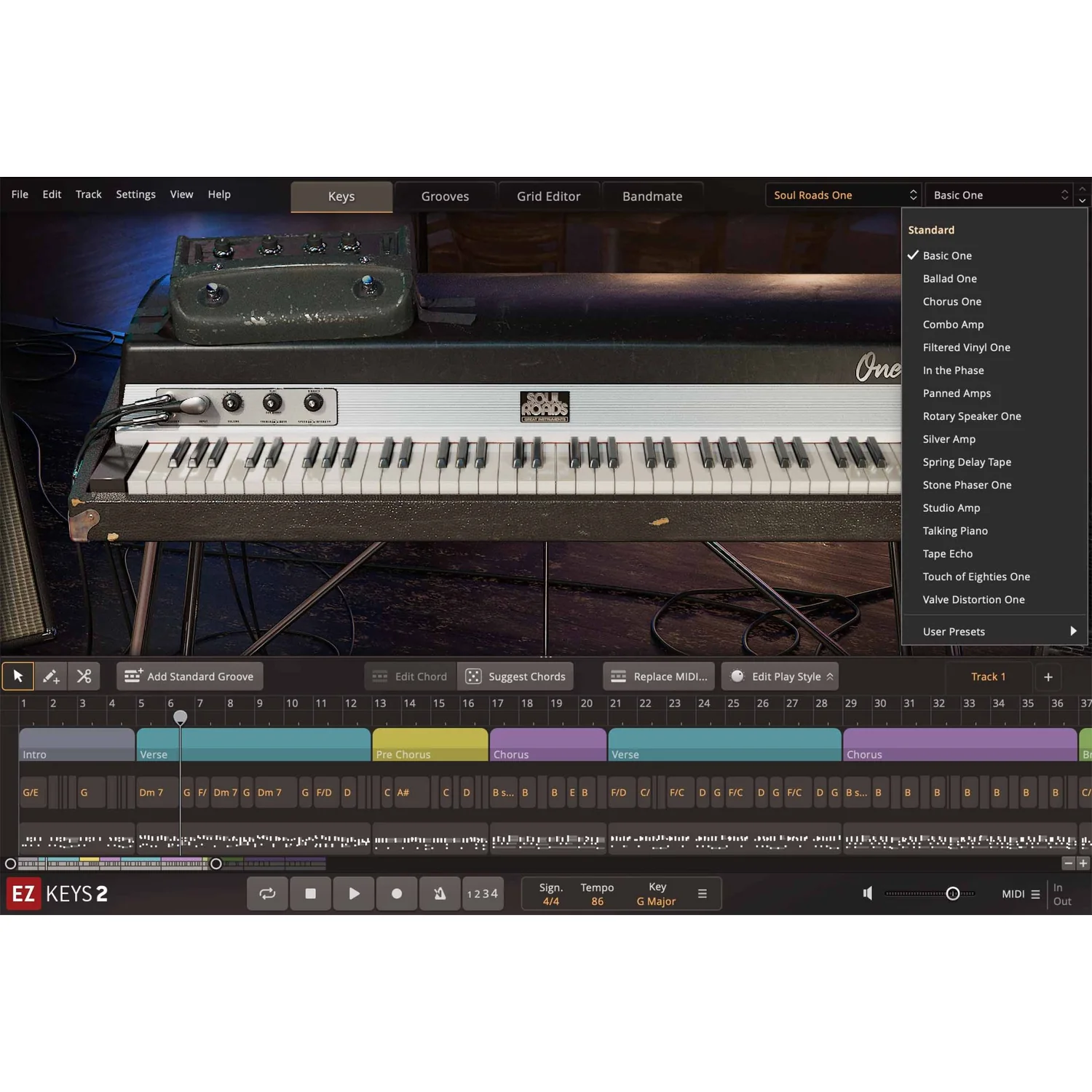This screenshot has height=1092, width=1092.
Task: Choose the Spring Delay Tape preset
Action: (x=994, y=462)
